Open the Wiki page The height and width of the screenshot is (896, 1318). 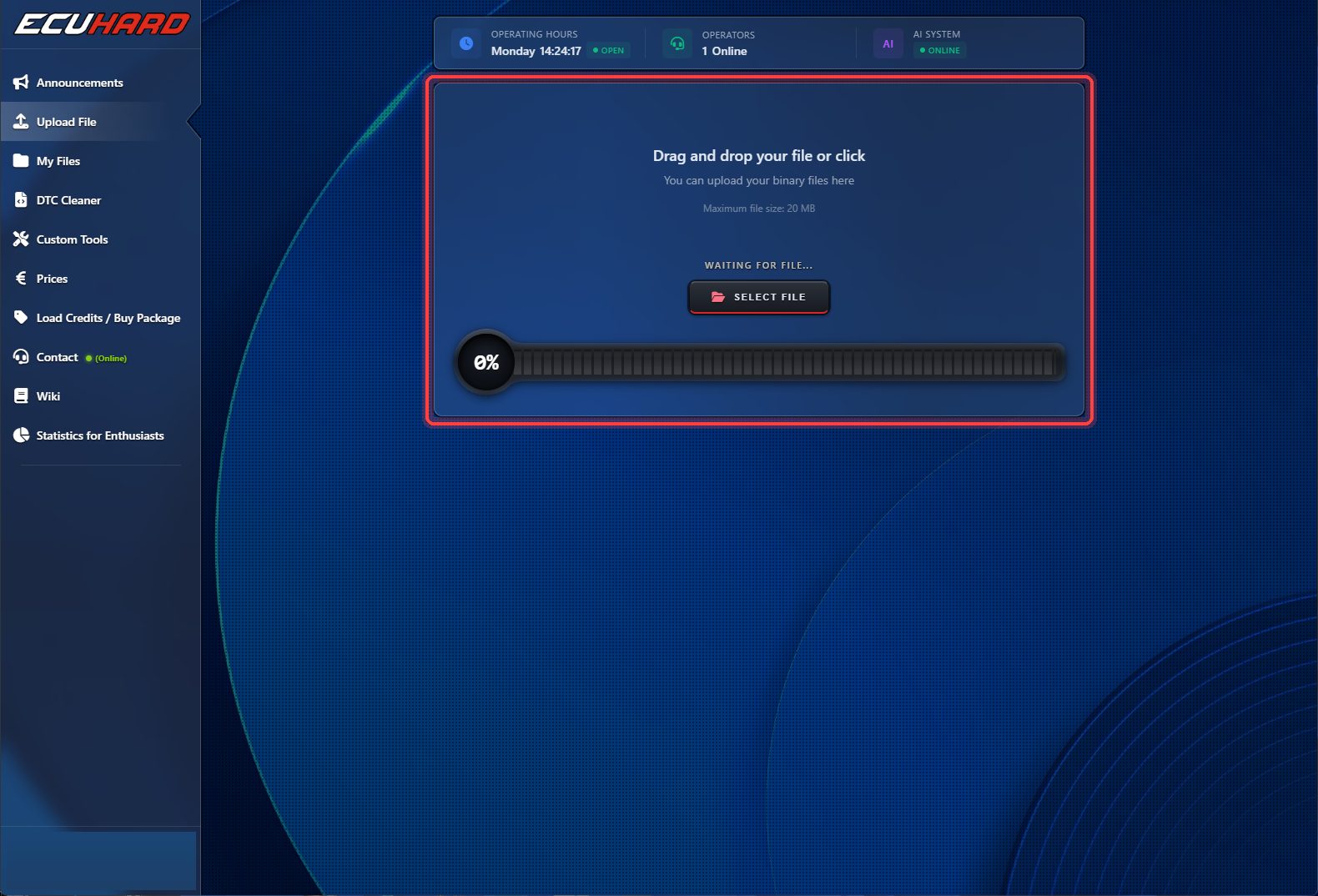(x=100, y=396)
